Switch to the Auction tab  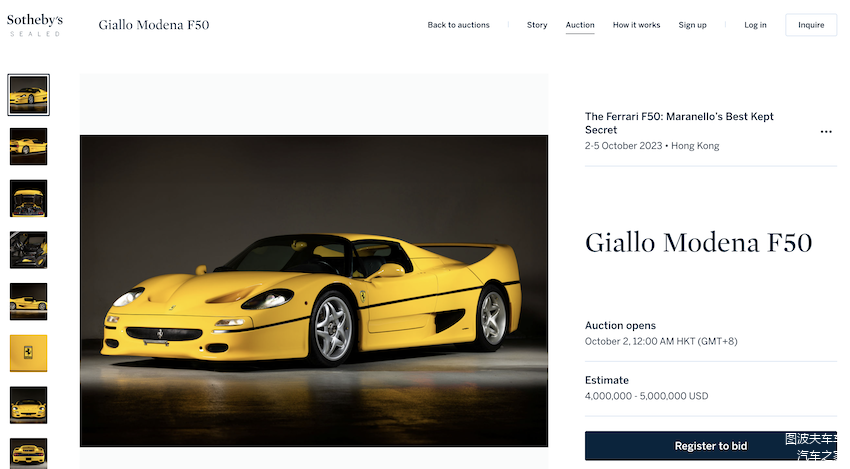[x=580, y=25]
